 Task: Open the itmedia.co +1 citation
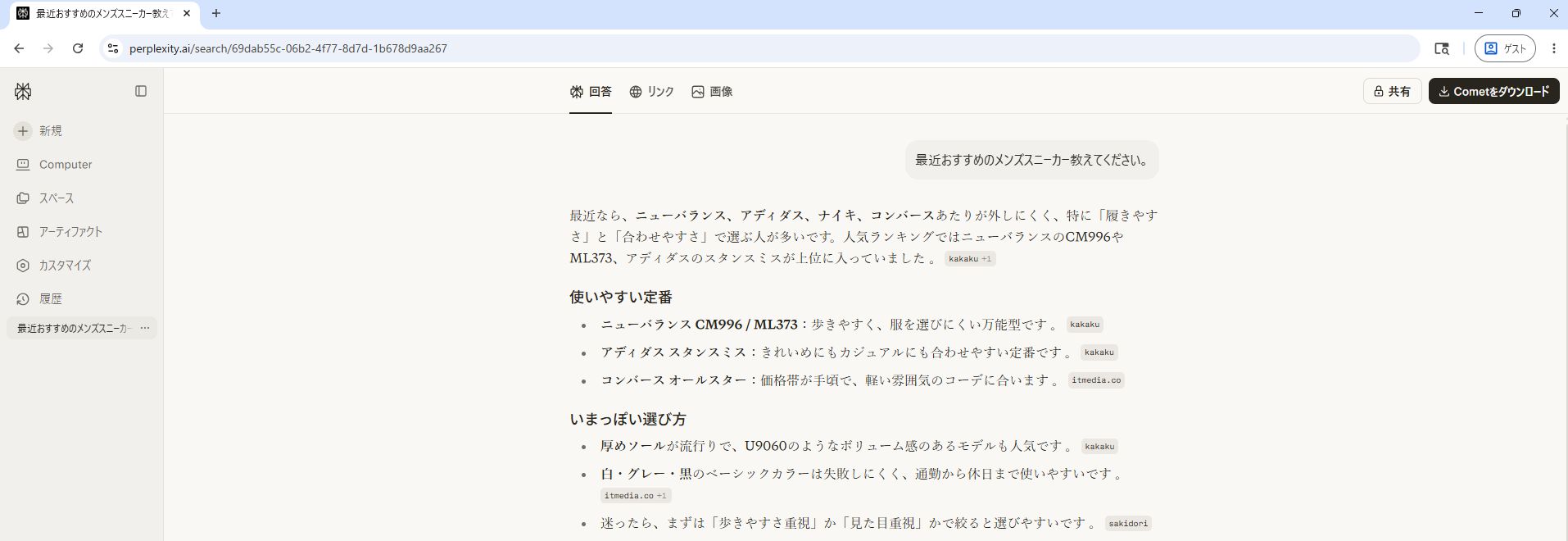(x=636, y=496)
